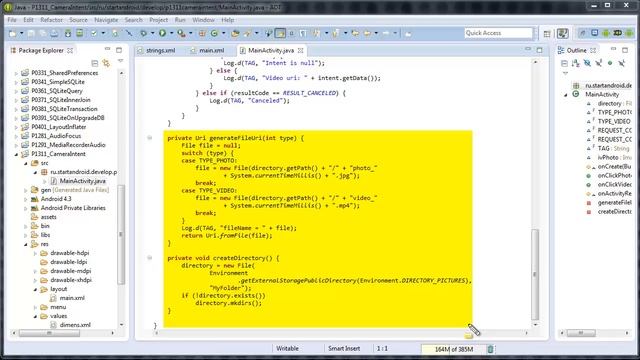Collapse the res folder node
The height and width of the screenshot is (360, 640).
pos(26,244)
